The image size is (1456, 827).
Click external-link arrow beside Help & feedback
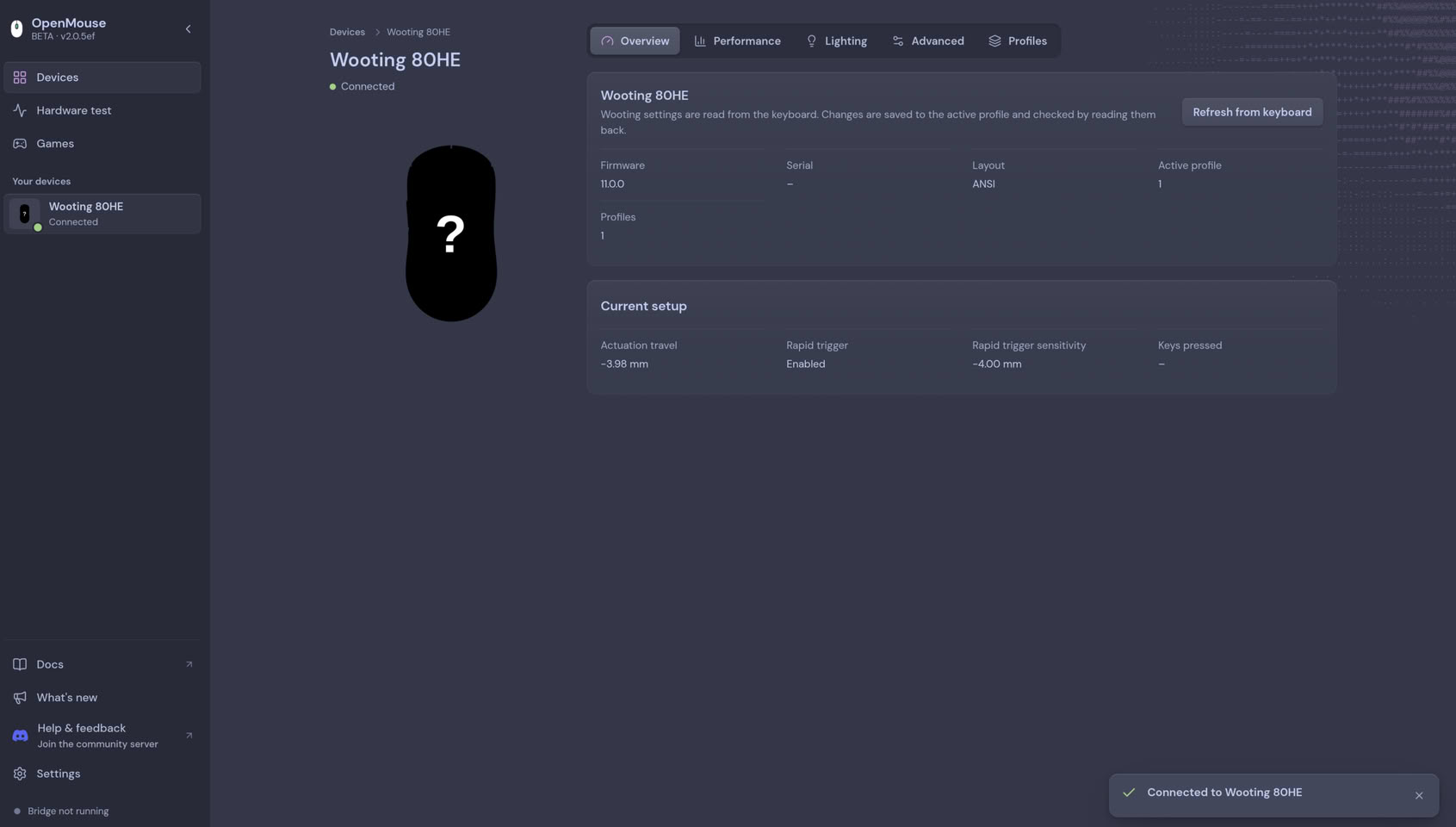coord(189,736)
